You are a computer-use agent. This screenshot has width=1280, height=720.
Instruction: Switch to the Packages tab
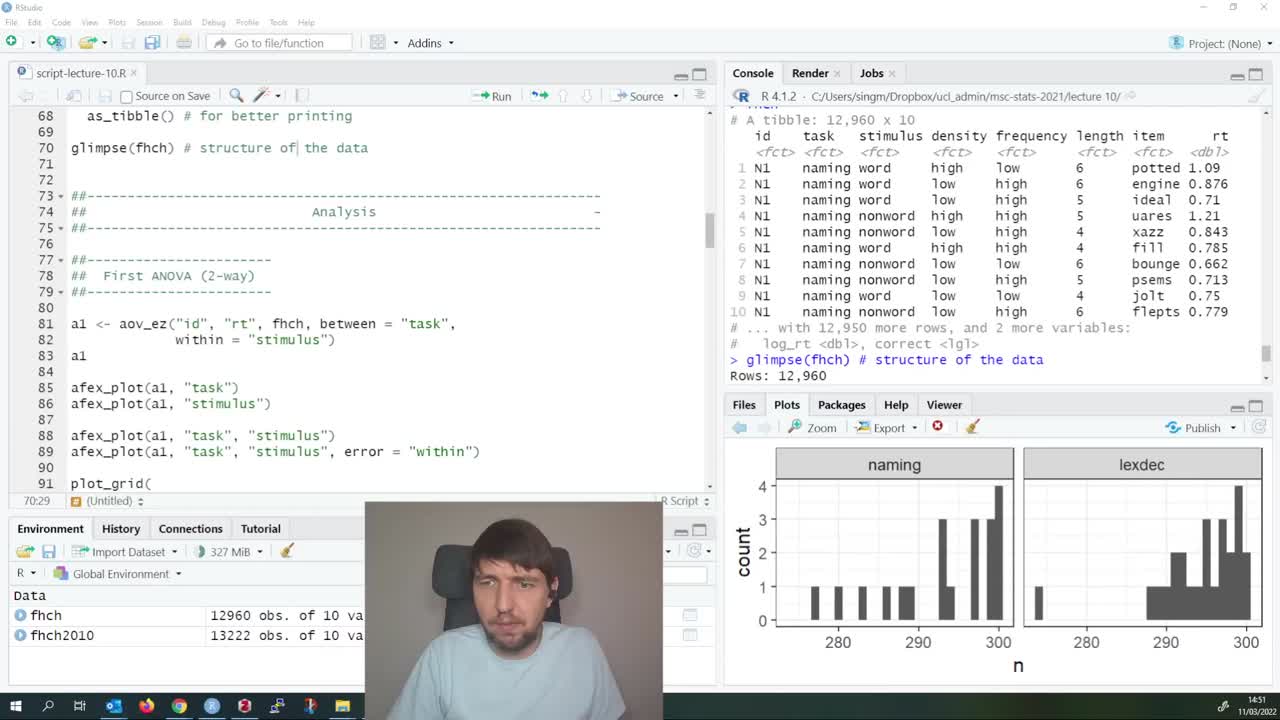841,404
